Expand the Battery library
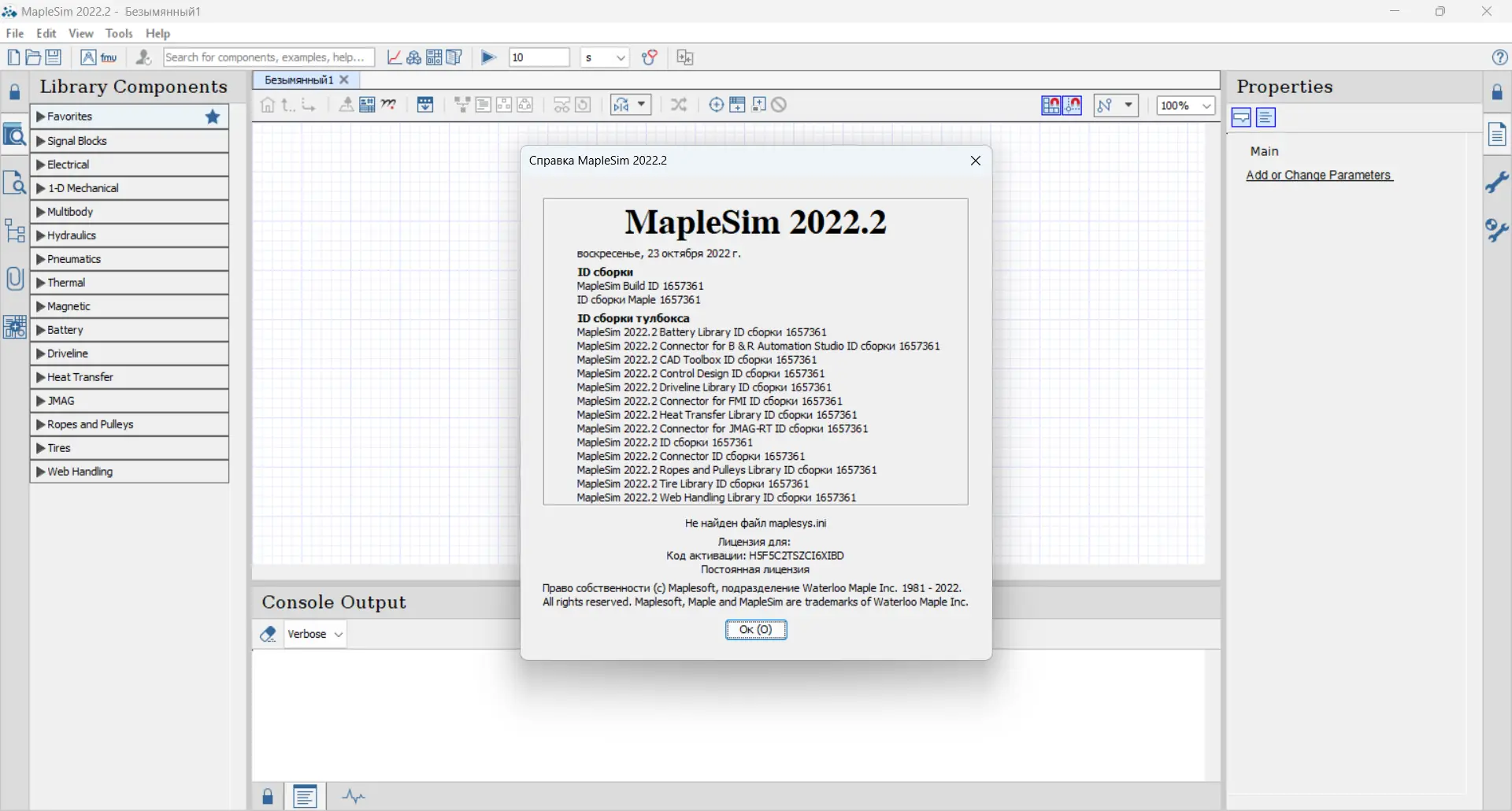The width and height of the screenshot is (1512, 811). click(x=129, y=330)
